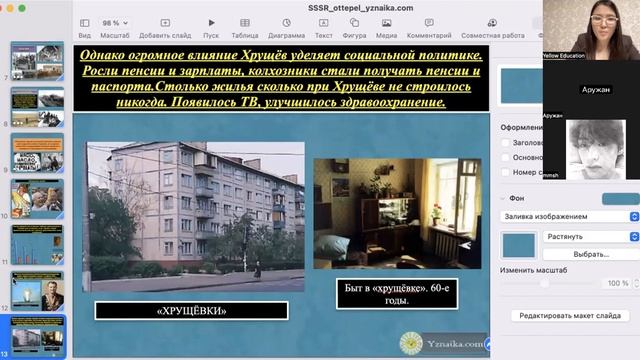This screenshot has width=640, height=360.
Task: Click the sketch-portrait participant video tile
Action: 591,149
